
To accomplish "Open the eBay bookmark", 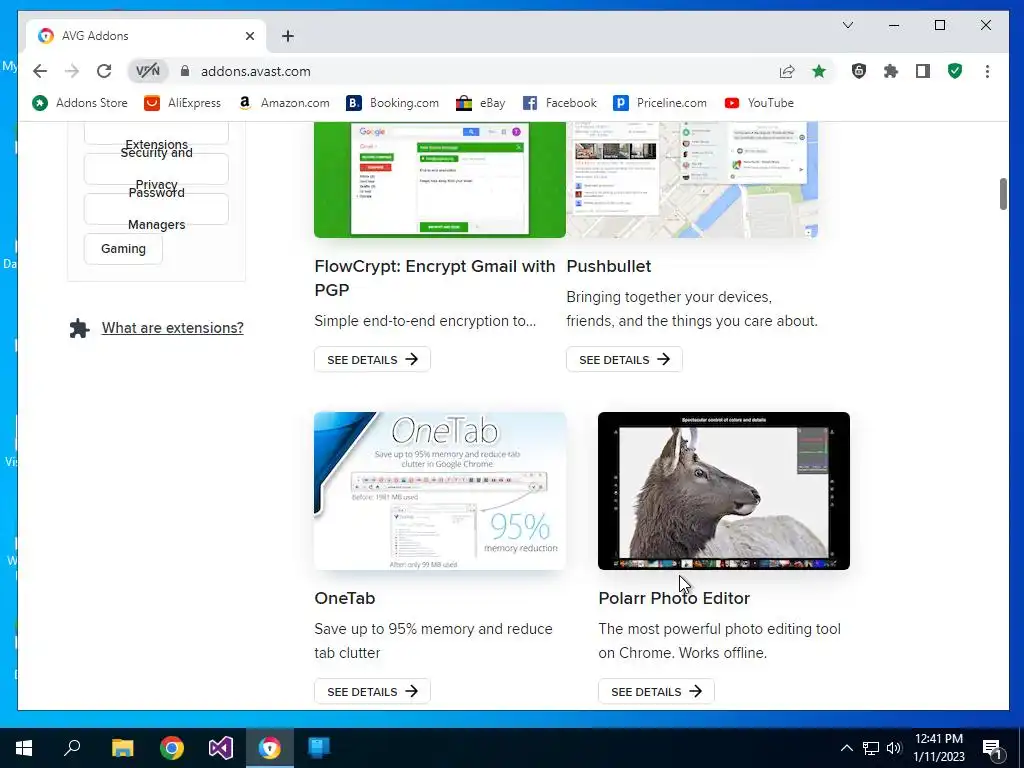I will tap(481, 103).
